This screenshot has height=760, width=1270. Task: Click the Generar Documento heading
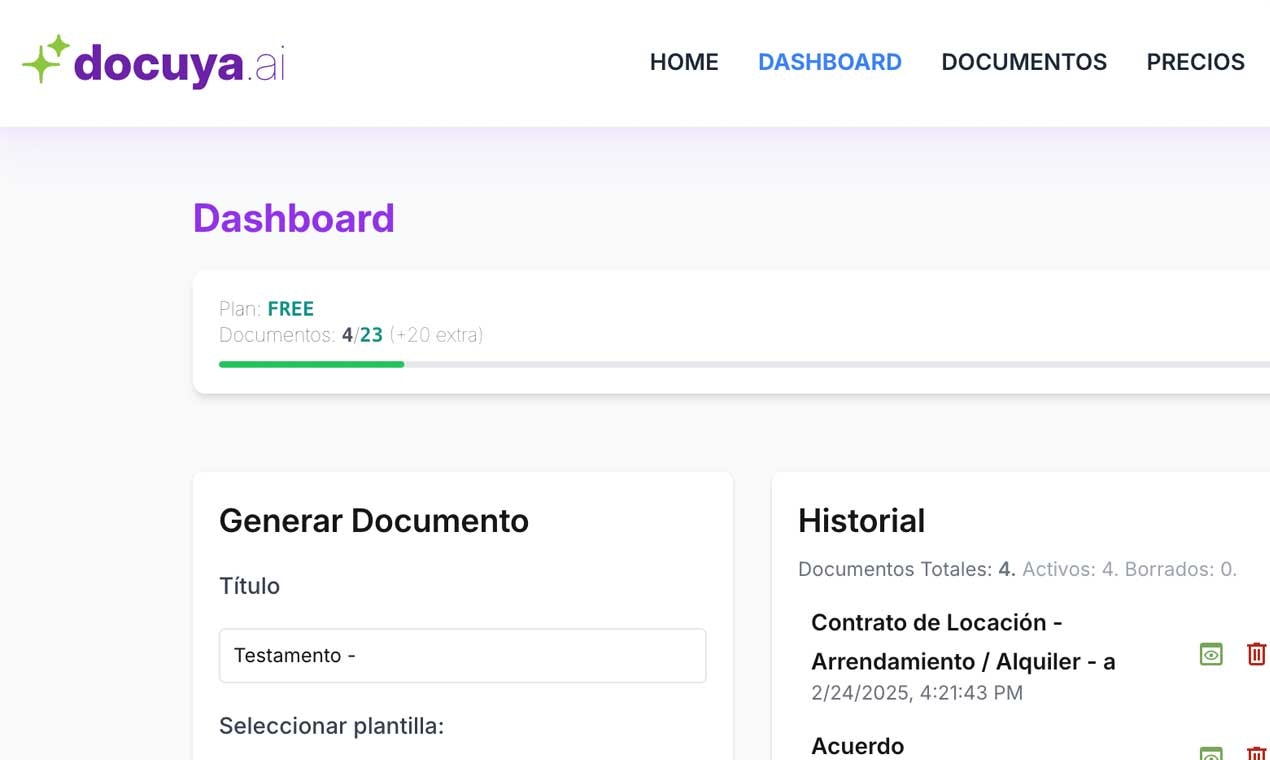point(373,520)
